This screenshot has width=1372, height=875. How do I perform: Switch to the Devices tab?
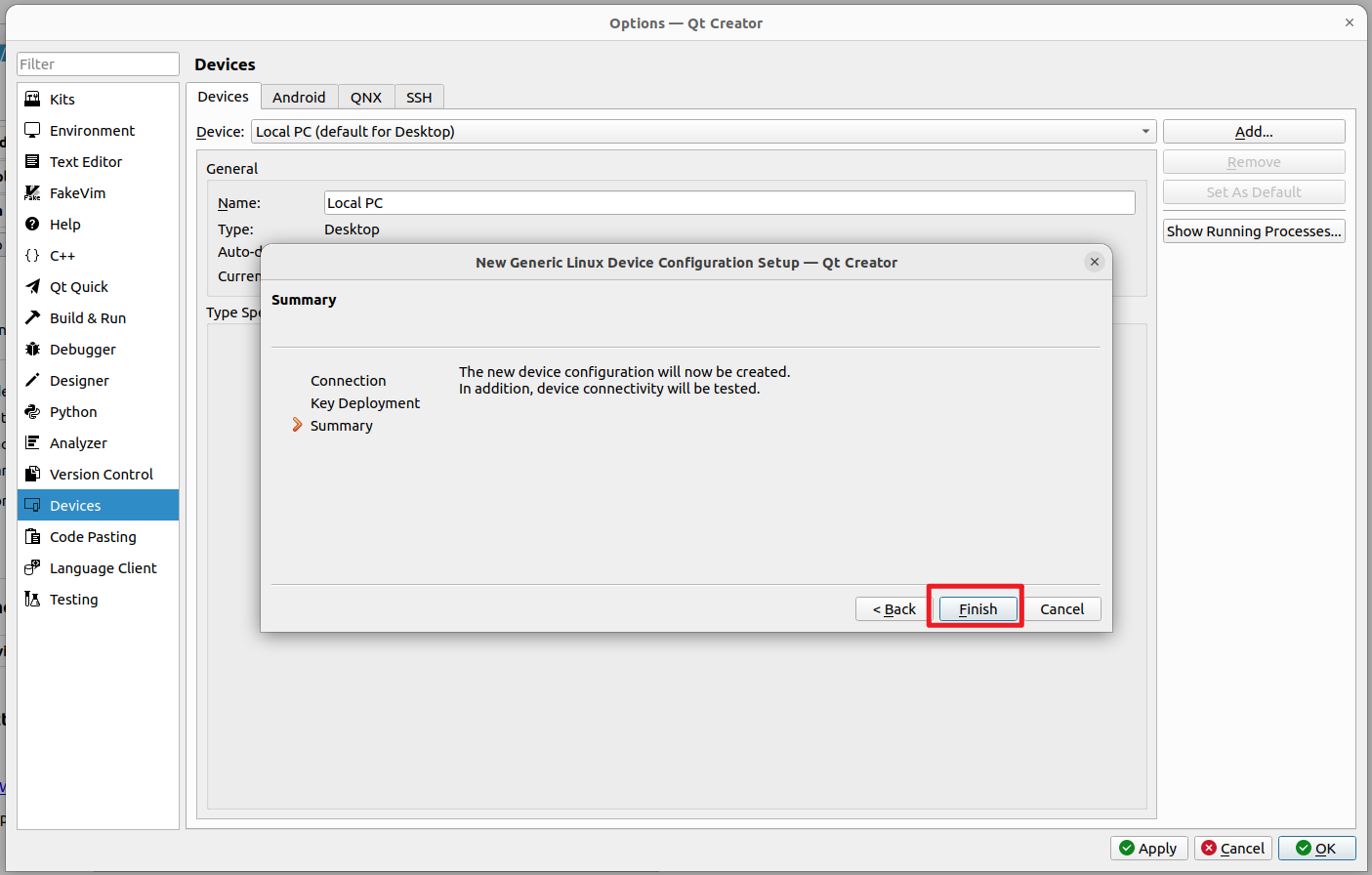pos(223,97)
